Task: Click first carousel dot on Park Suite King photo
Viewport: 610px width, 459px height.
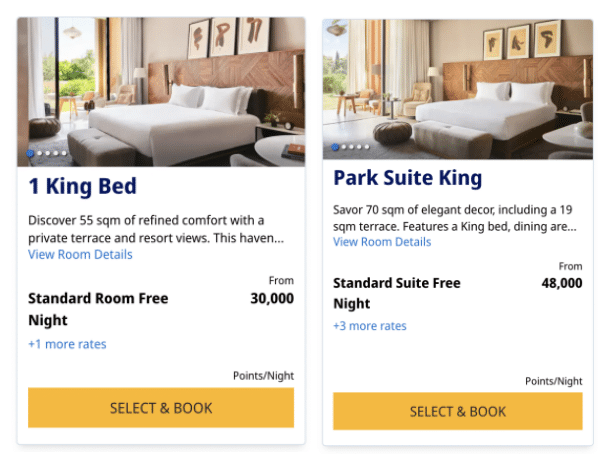Action: [x=336, y=147]
